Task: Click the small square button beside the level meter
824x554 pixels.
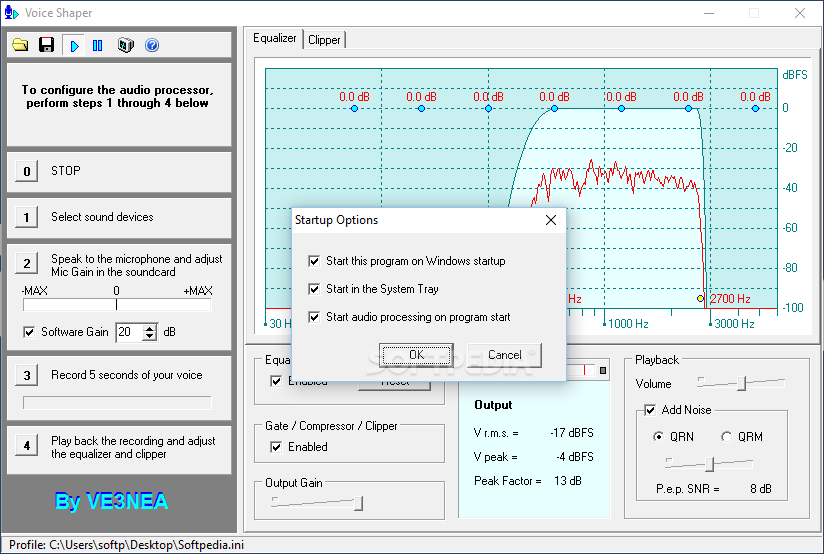Action: 603,371
